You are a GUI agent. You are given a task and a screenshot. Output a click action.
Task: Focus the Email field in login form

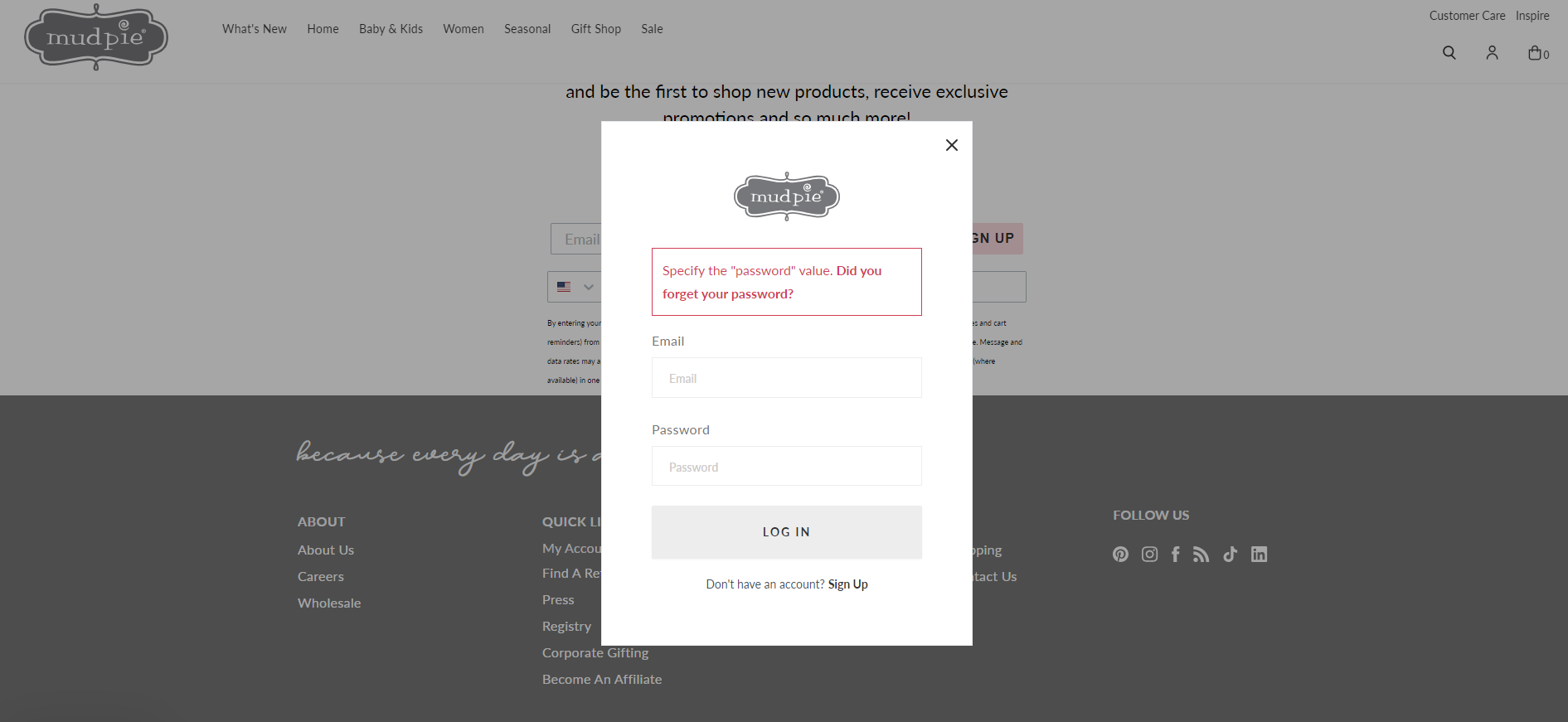click(x=786, y=378)
